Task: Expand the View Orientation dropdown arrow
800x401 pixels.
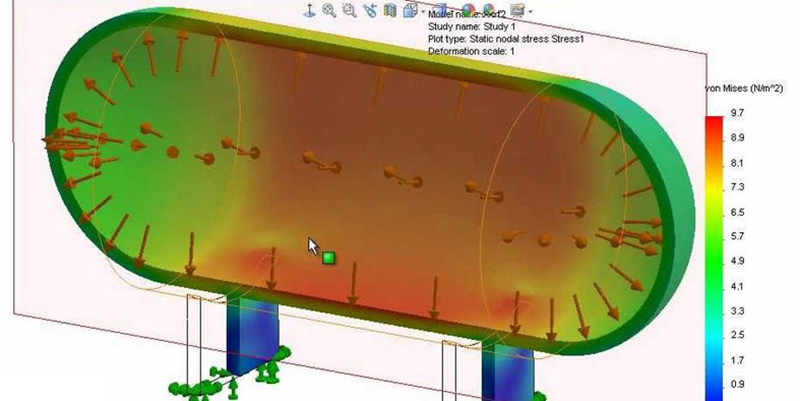Action: pos(422,11)
